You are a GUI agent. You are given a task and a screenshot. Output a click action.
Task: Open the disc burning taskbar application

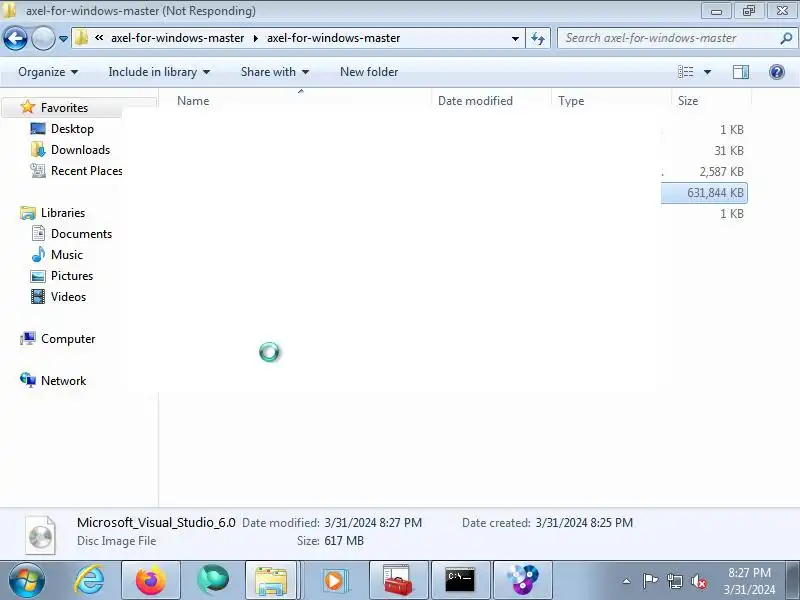click(x=522, y=581)
